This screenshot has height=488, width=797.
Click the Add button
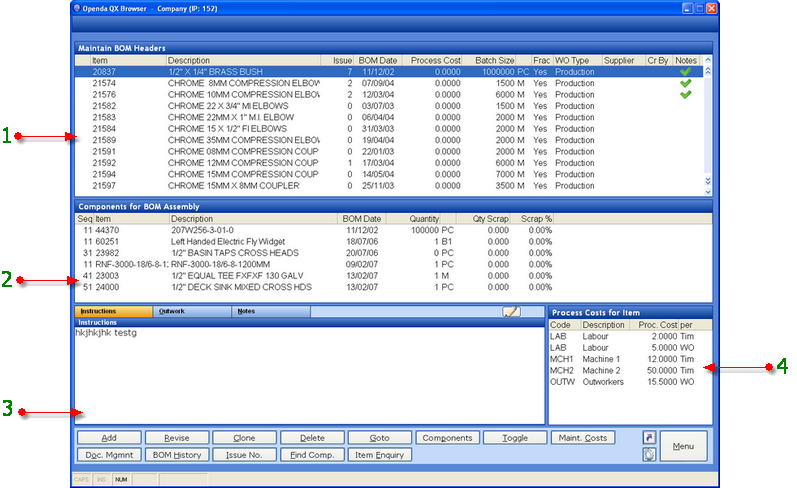point(109,438)
